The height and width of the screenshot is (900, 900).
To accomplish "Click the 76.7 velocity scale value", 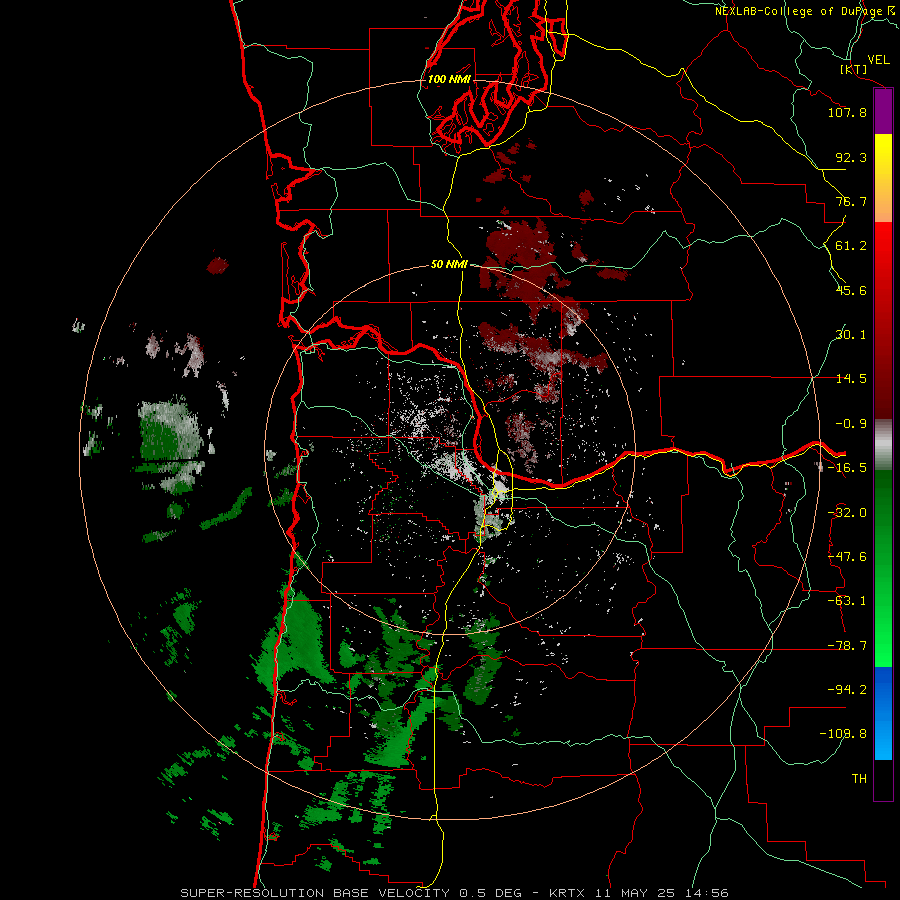I will 851,201.
